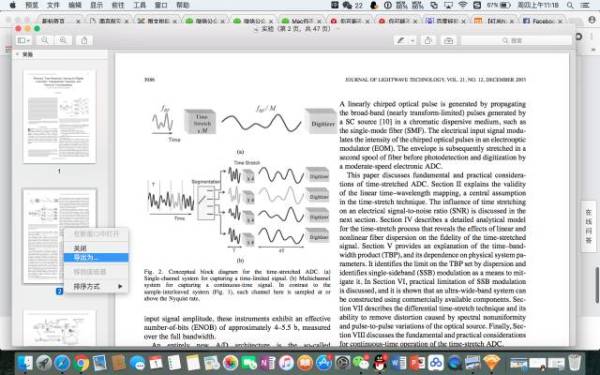Open iTunes from the Dock

click(x=286, y=362)
